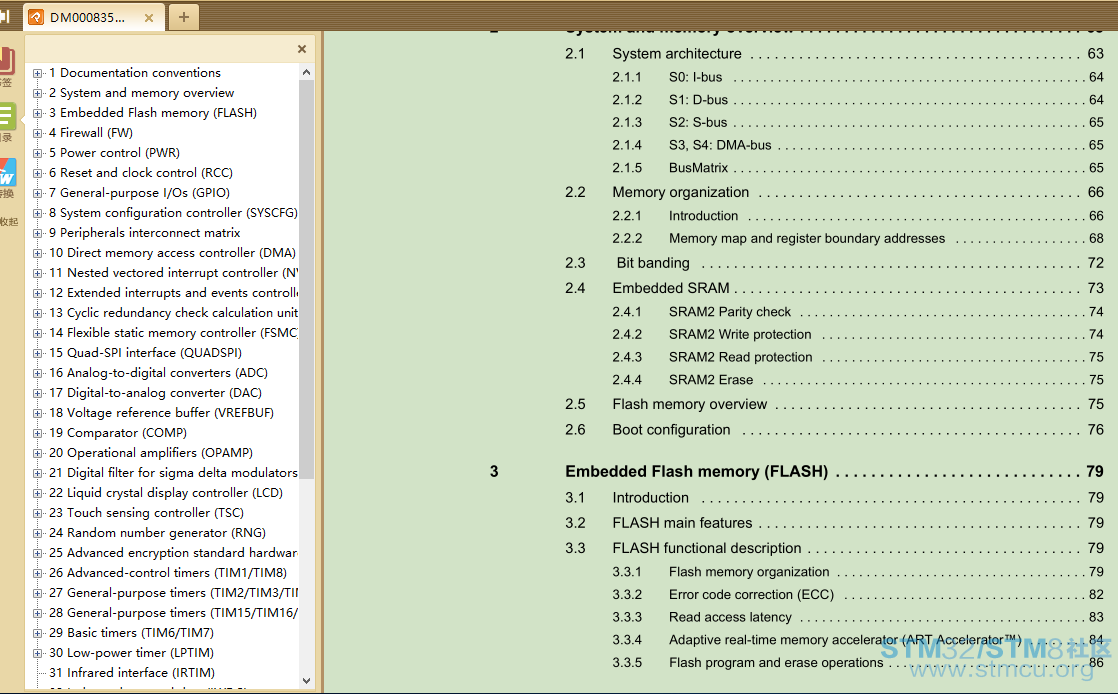Open bookmark 31 Infrared interface (IRTIM)

coord(132,672)
